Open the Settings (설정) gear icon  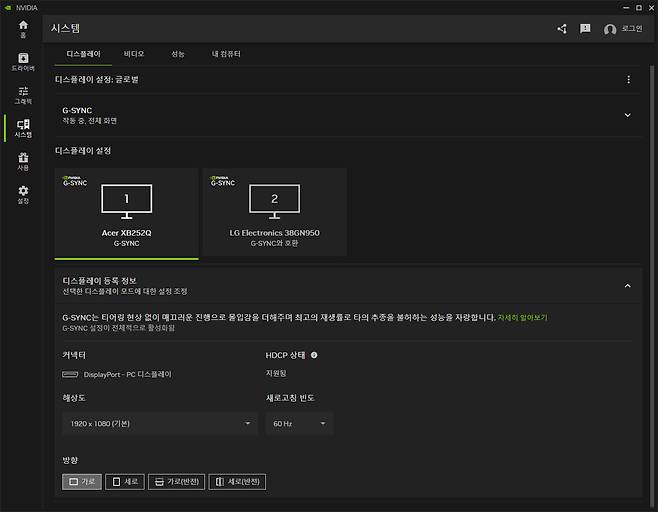click(23, 195)
